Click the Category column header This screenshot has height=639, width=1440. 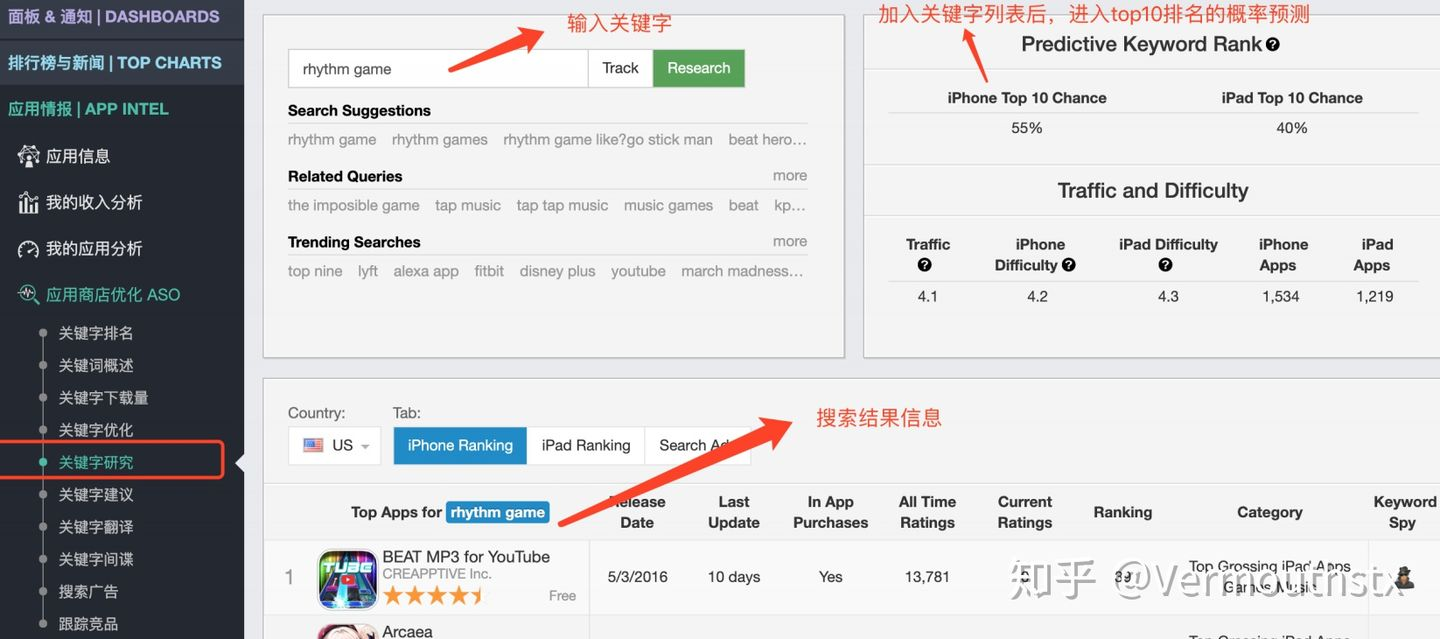(1269, 512)
